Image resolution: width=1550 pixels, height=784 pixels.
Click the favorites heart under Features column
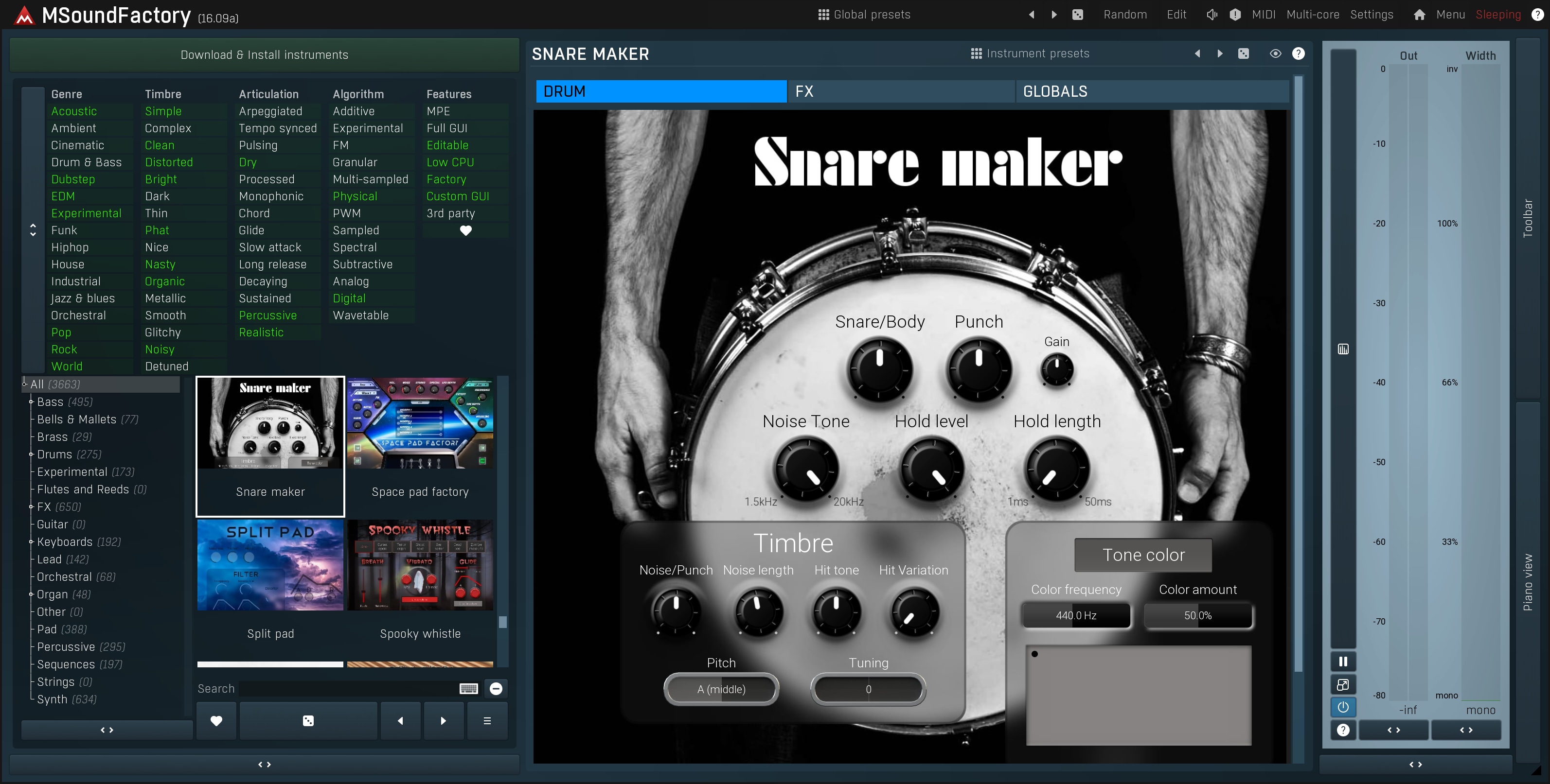466,230
